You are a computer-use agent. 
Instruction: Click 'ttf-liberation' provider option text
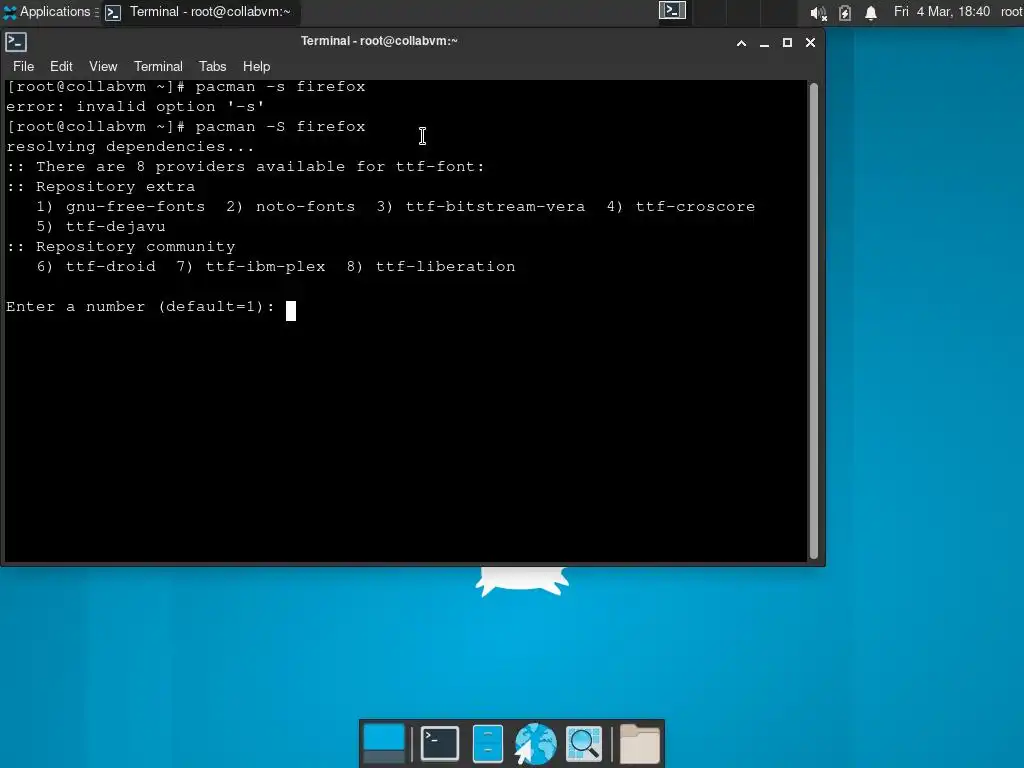coord(445,266)
